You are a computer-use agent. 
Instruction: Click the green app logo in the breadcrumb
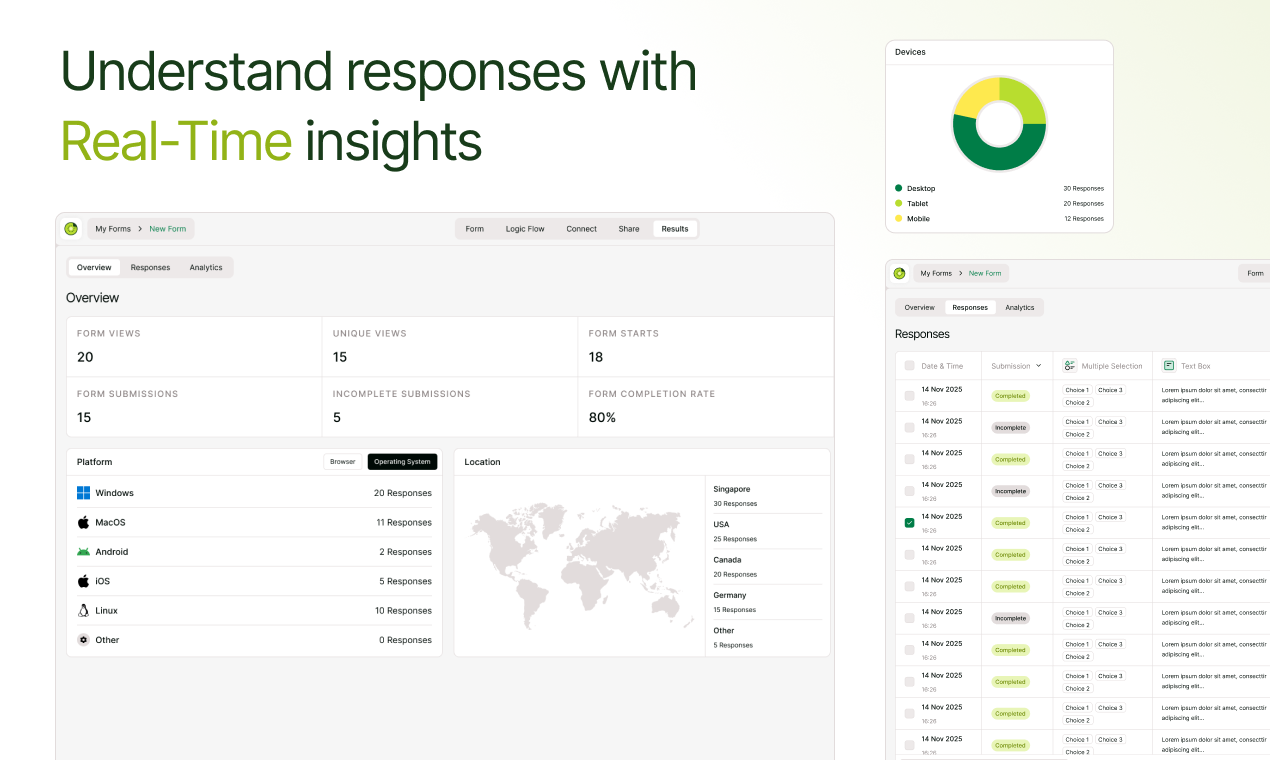[70, 228]
